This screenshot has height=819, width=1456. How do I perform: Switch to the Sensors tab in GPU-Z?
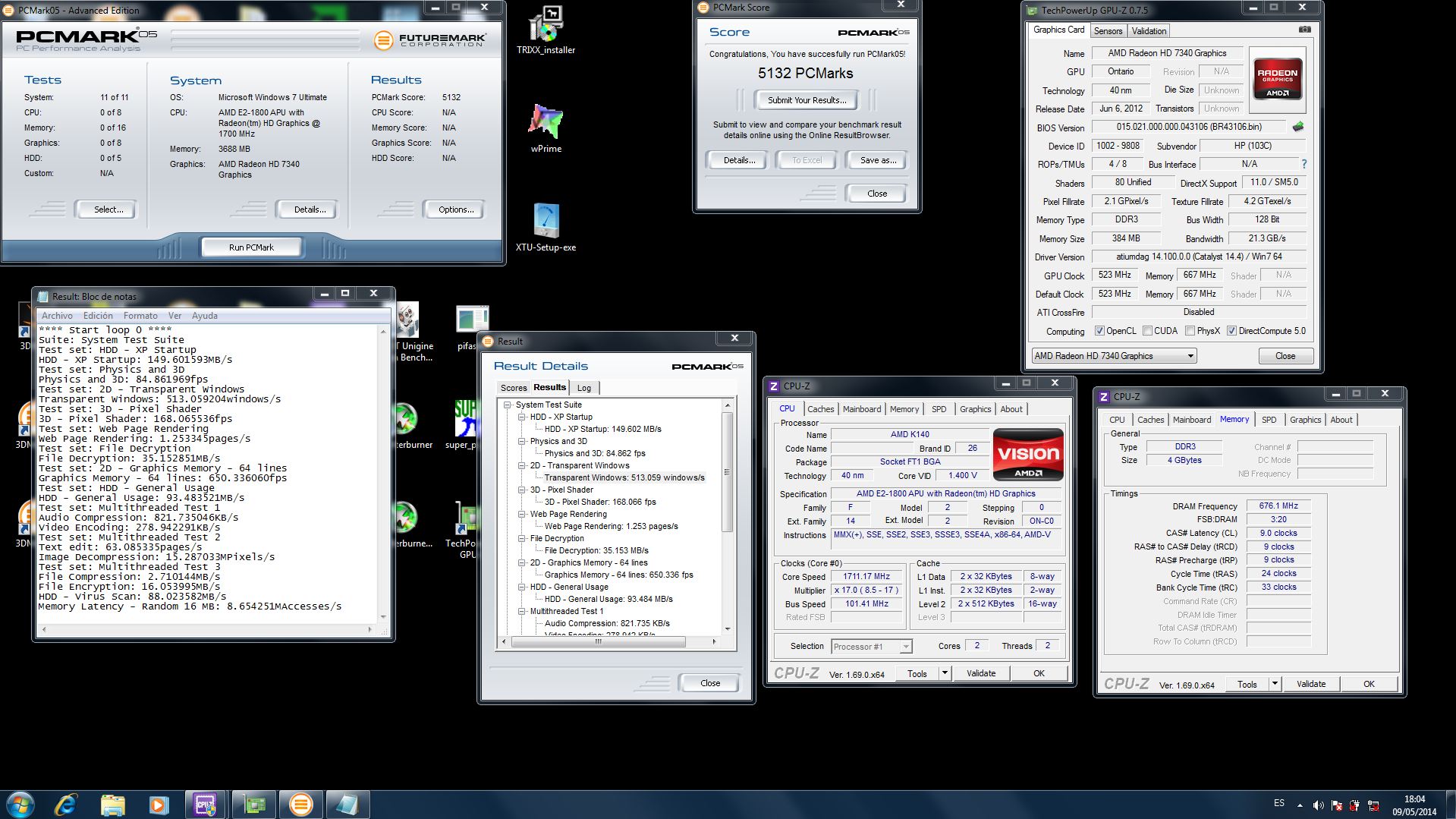[x=1108, y=31]
